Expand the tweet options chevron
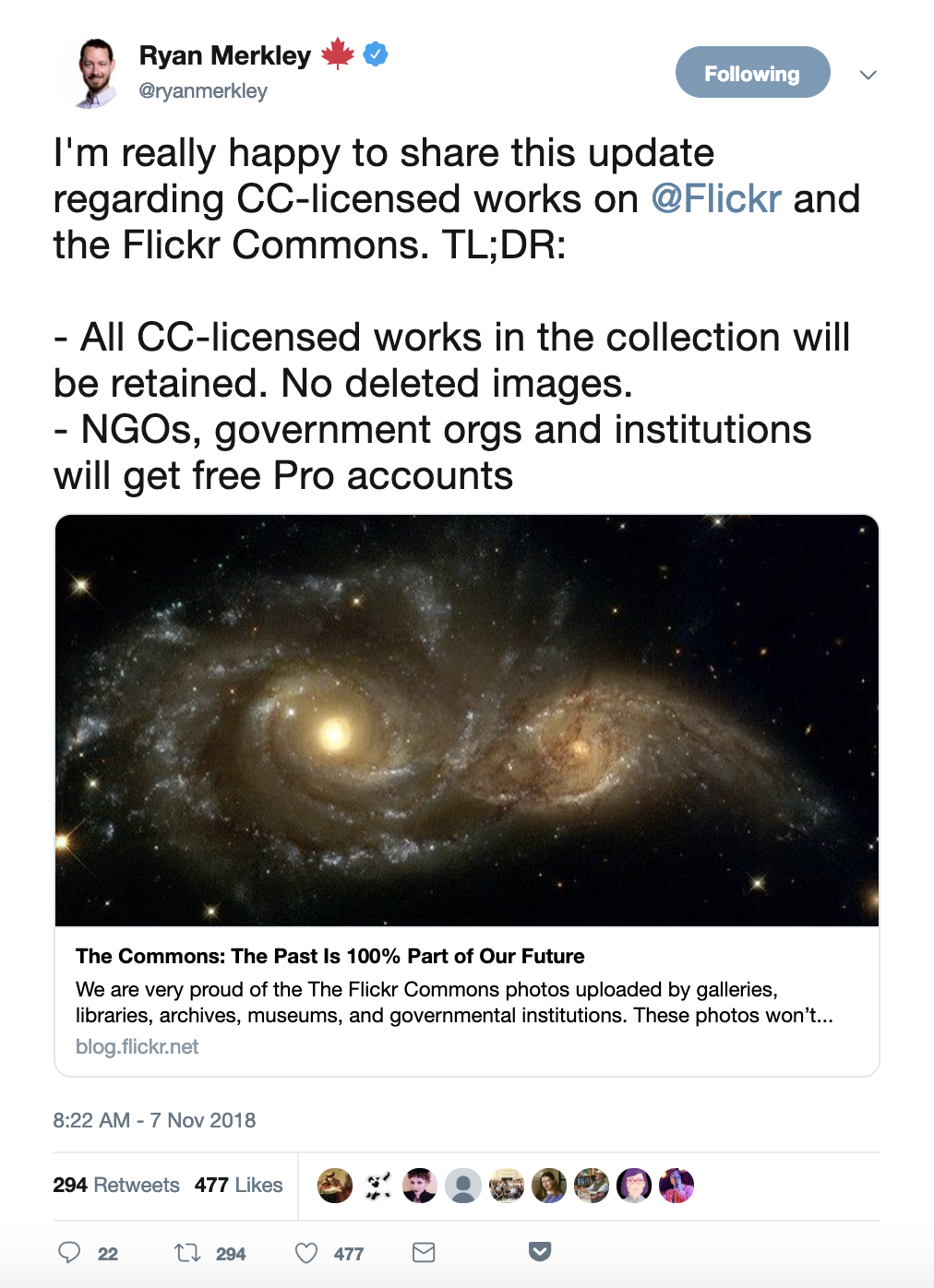Image resolution: width=934 pixels, height=1288 pixels. click(x=868, y=75)
